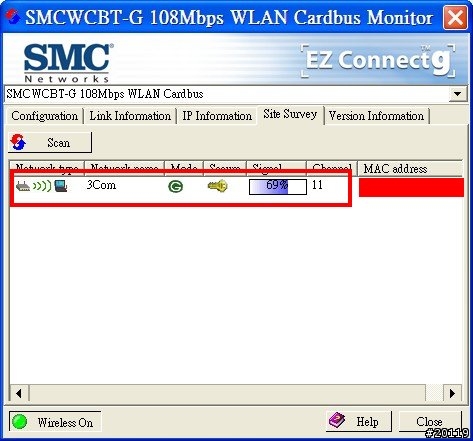Click the Network name column header

124,168
